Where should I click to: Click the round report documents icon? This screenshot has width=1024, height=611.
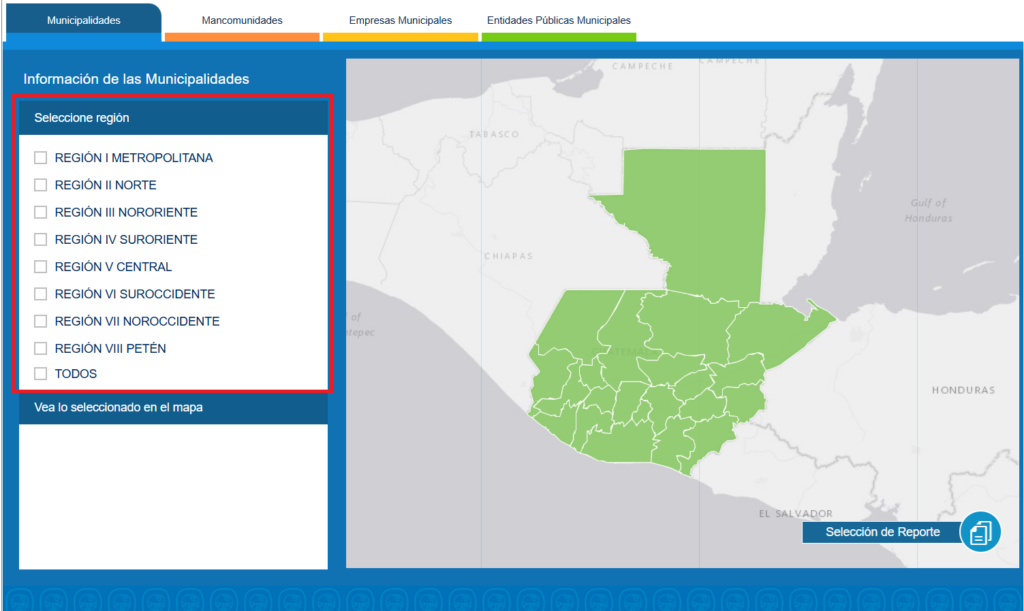pos(980,532)
